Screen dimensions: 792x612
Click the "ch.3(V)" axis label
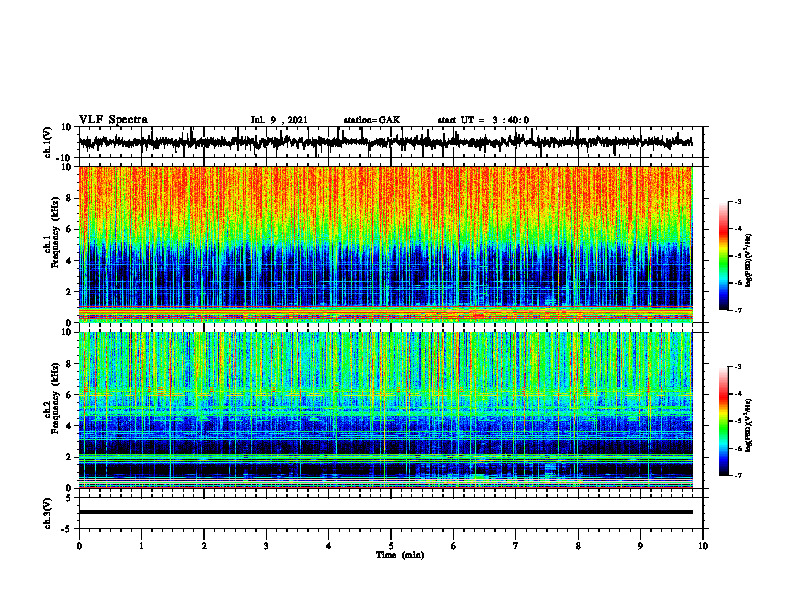coord(48,513)
